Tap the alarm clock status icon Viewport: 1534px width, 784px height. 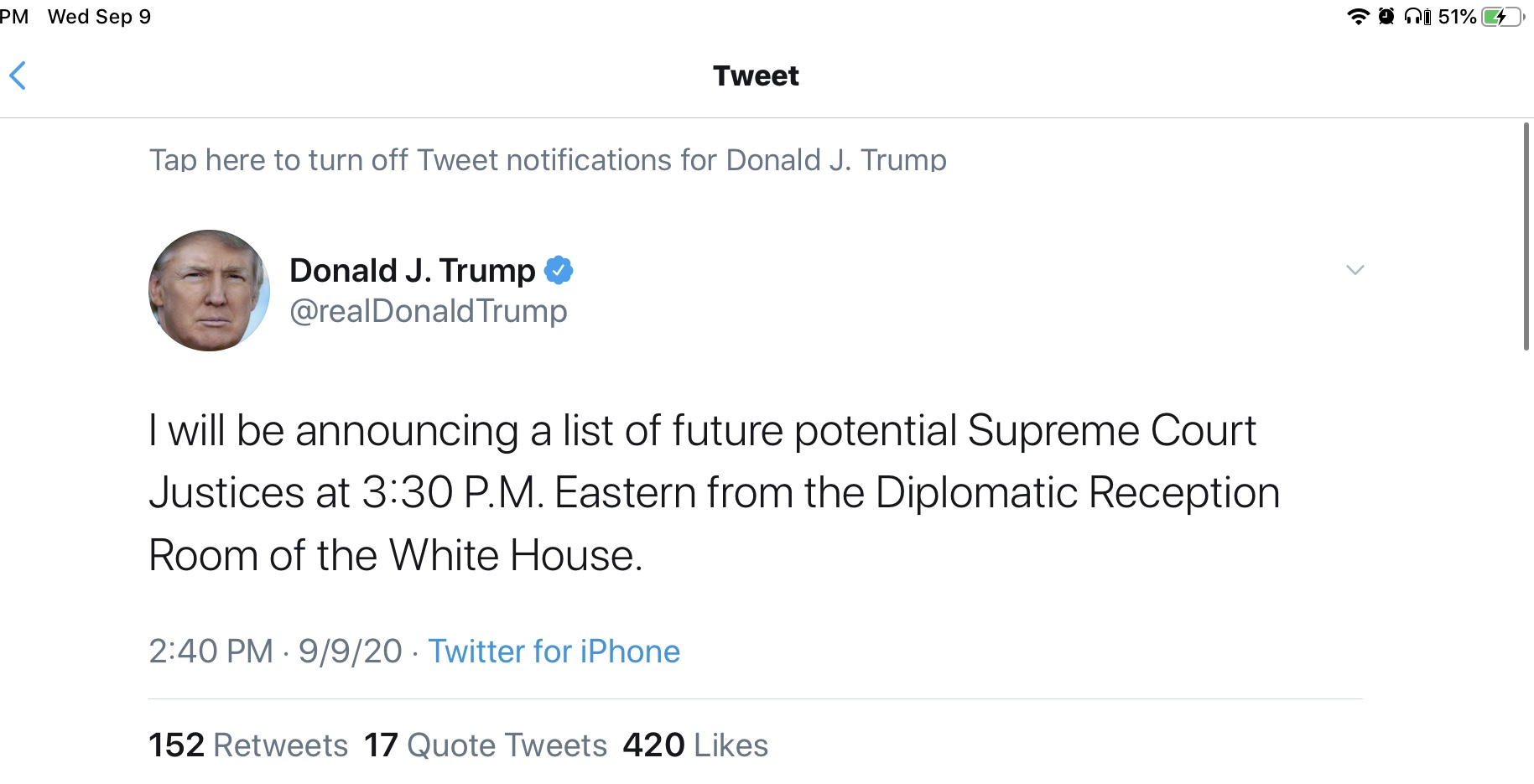(1386, 16)
